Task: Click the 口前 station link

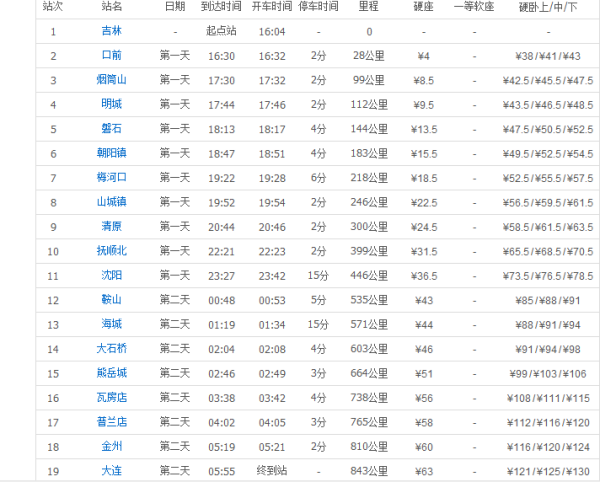Action: pyautogui.click(x=112, y=55)
